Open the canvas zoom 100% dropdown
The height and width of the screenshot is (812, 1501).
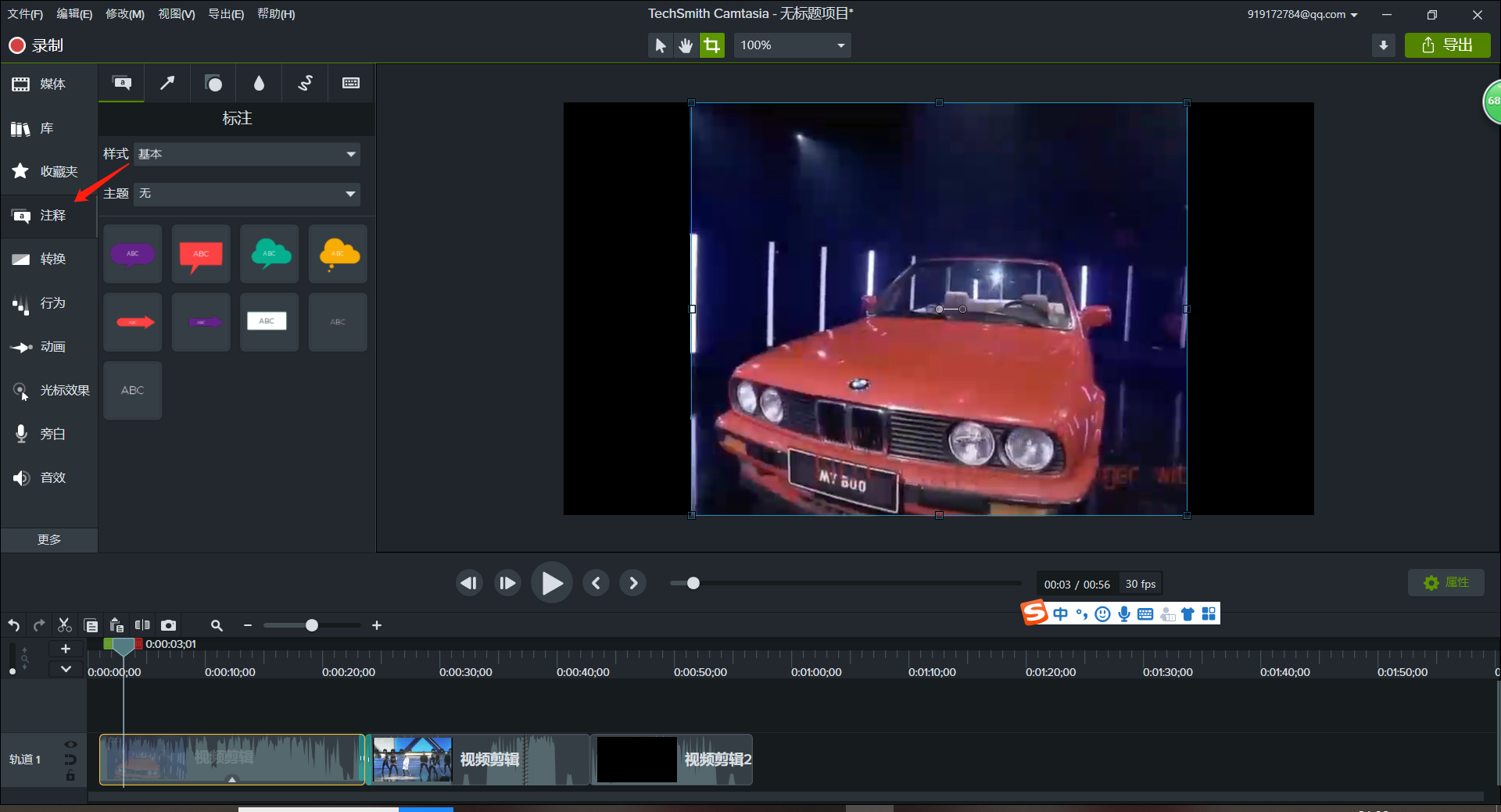(792, 45)
